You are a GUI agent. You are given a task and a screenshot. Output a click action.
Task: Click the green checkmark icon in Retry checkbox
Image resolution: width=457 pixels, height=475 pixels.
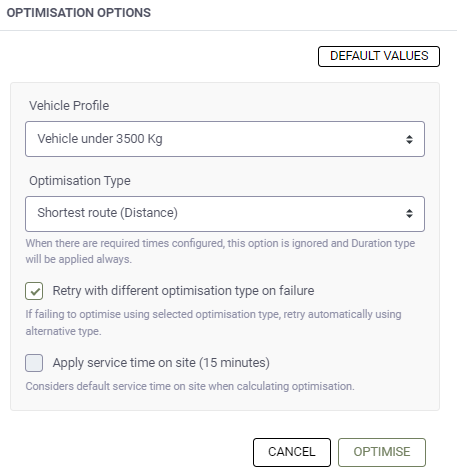(x=35, y=292)
